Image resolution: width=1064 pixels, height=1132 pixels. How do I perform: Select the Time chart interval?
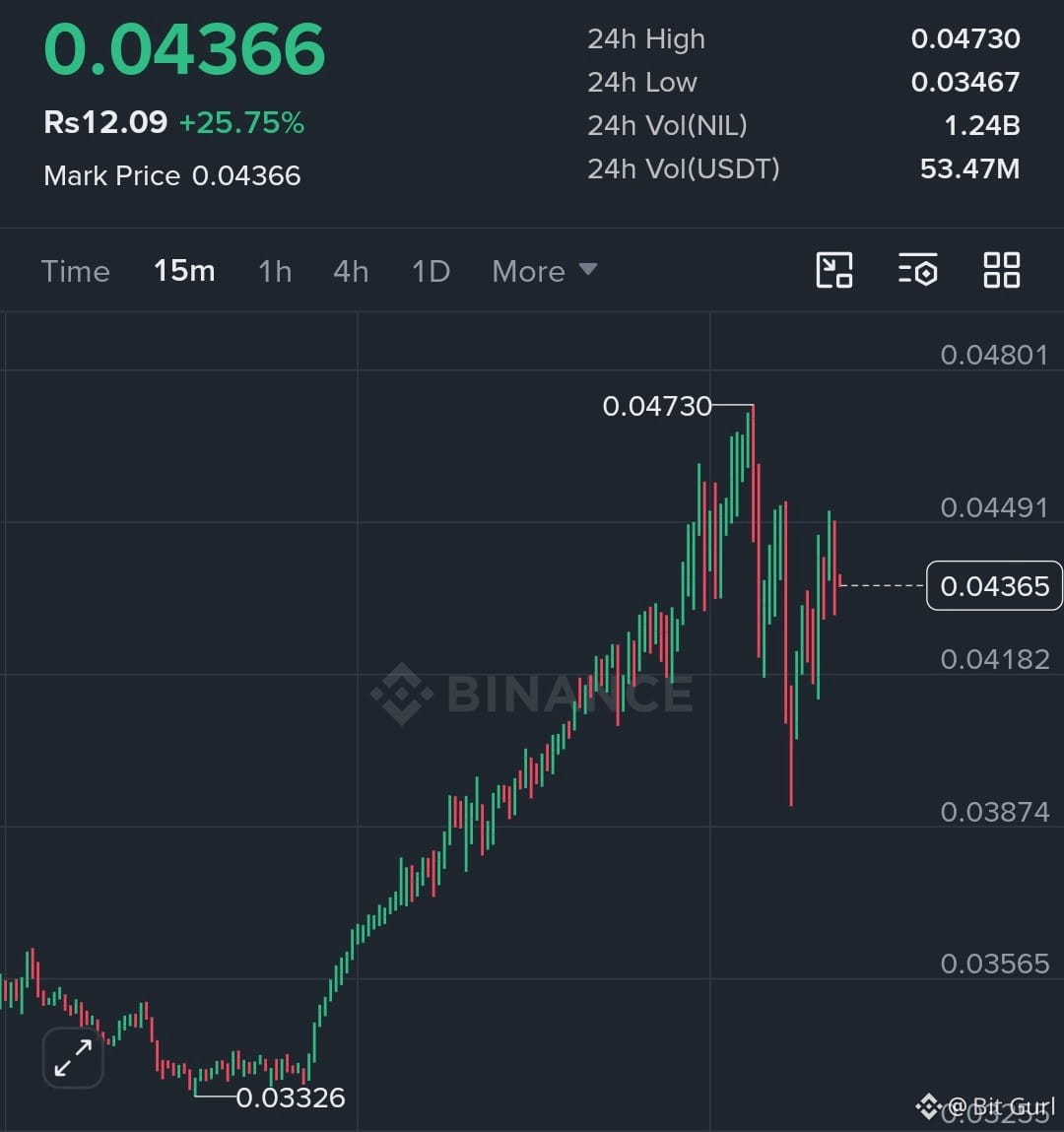coord(76,272)
